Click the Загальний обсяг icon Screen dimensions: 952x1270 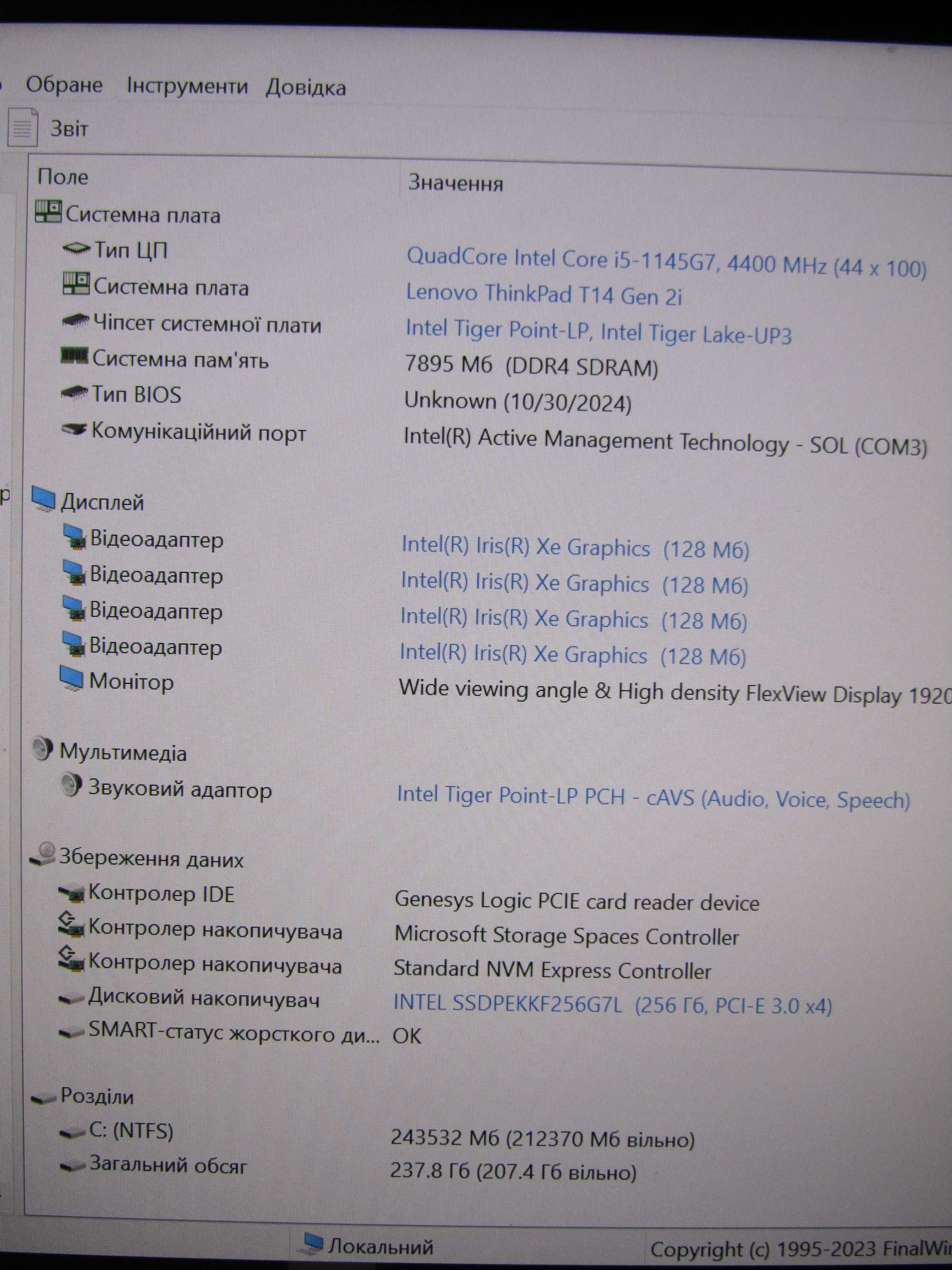click(73, 1166)
